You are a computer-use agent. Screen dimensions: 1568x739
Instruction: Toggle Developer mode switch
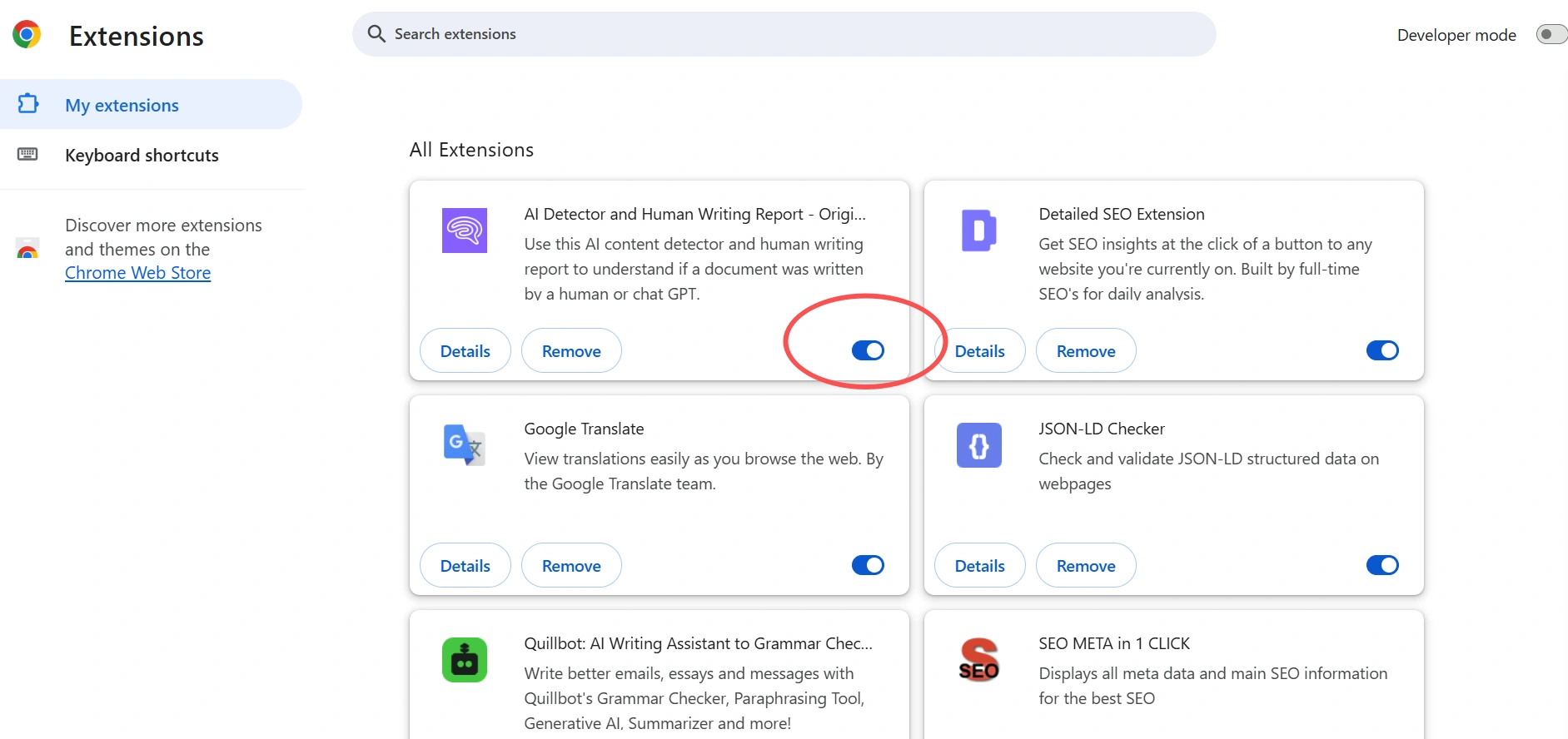pyautogui.click(x=1551, y=34)
